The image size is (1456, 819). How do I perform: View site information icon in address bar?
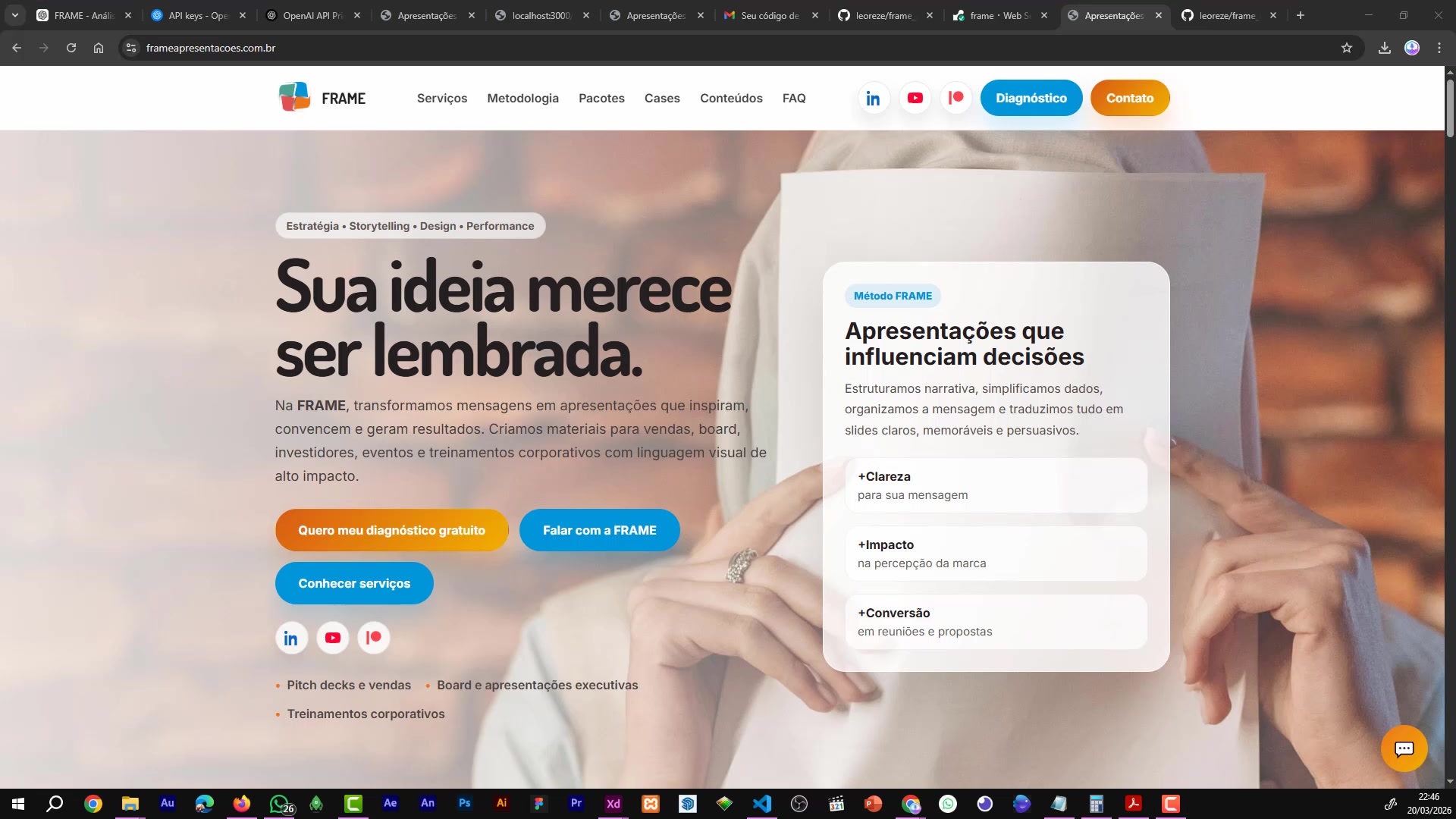131,48
